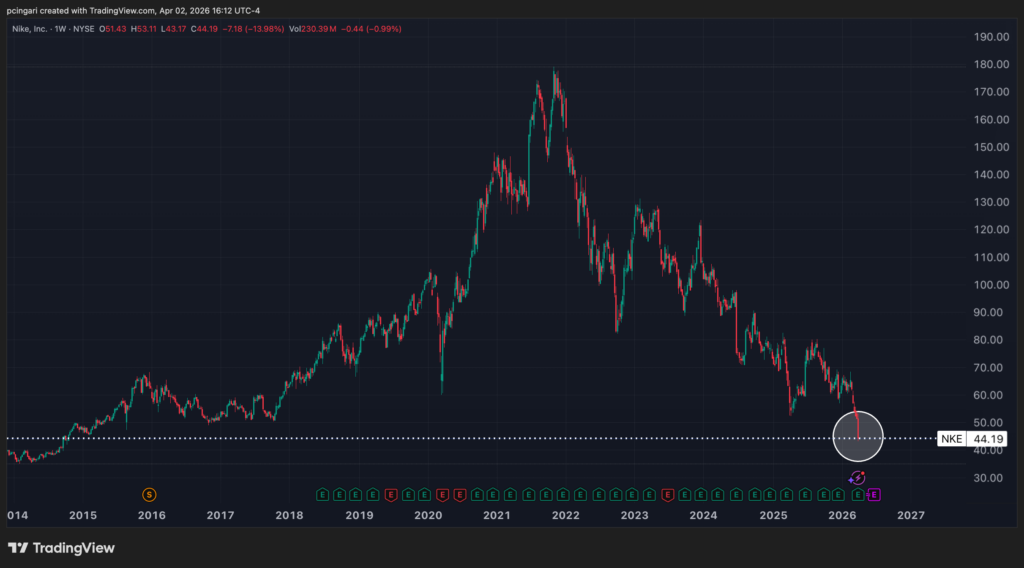The width and height of the screenshot is (1024, 568).
Task: Click the close value C44.19
Action: pyautogui.click(x=204, y=29)
